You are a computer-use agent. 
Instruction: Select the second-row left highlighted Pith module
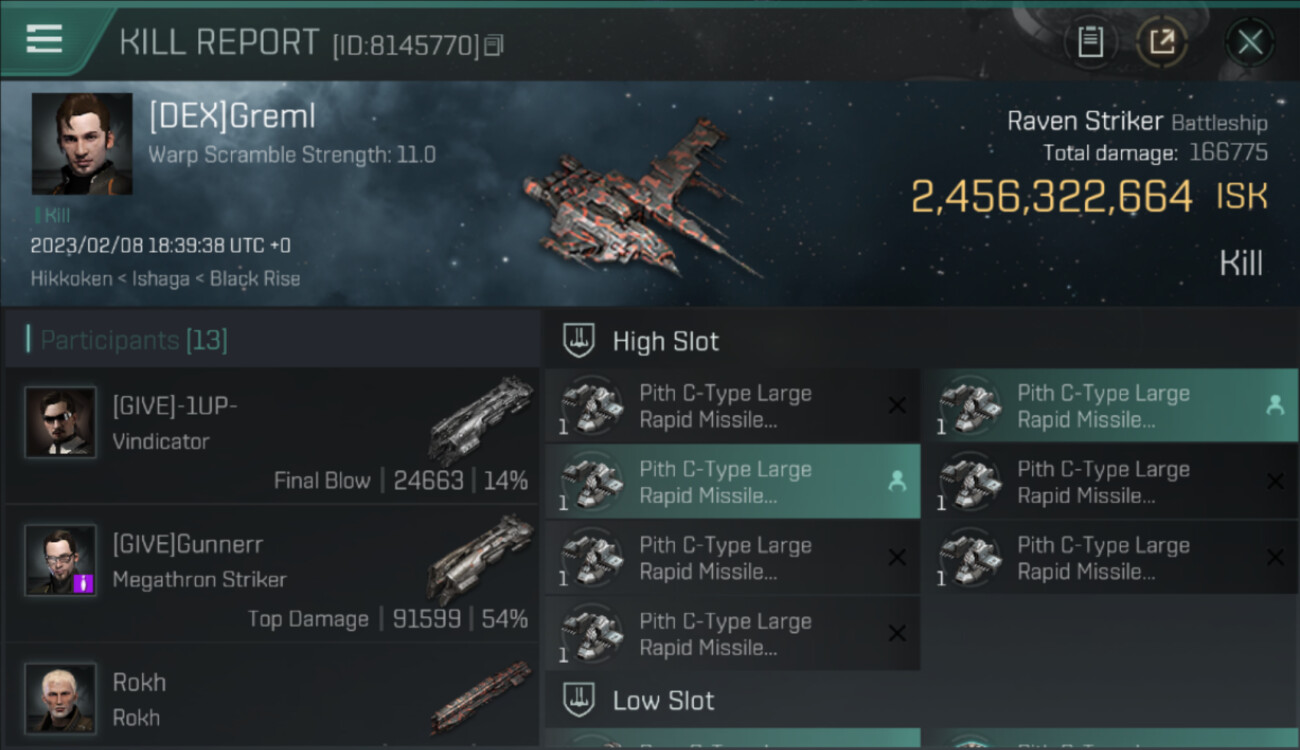pos(732,482)
